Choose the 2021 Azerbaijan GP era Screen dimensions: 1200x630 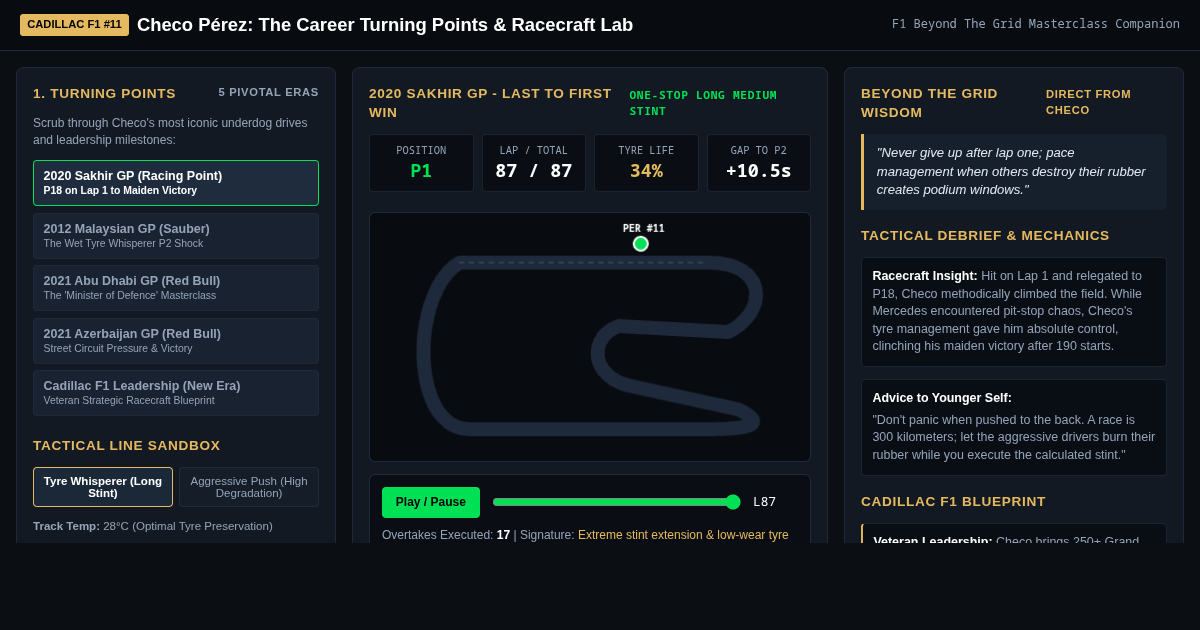click(x=176, y=341)
